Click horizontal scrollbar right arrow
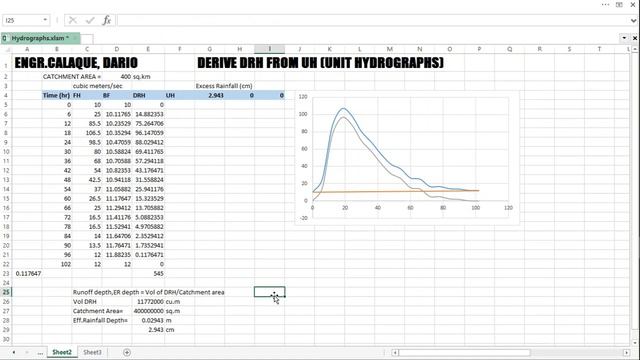 point(627,353)
